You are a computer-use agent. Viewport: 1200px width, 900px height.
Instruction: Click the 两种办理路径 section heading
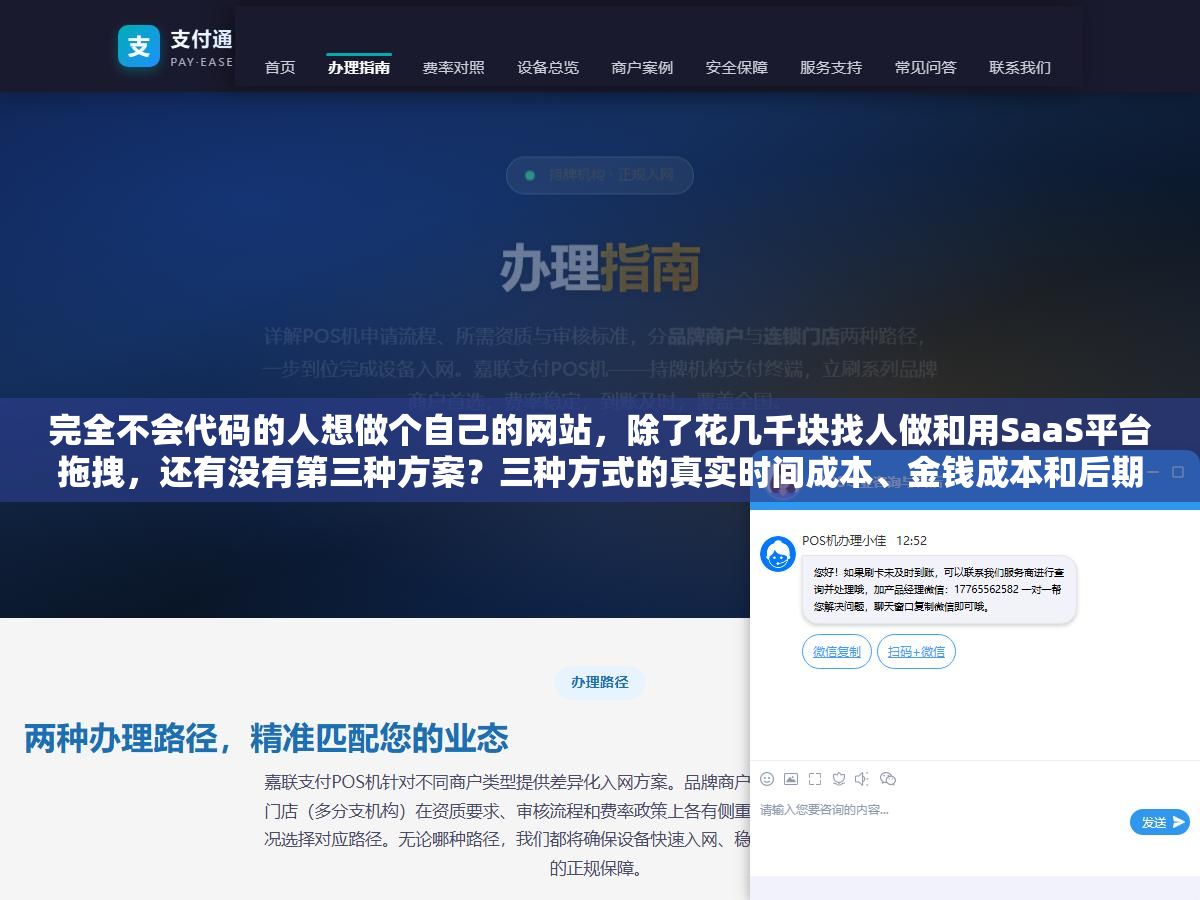[266, 739]
